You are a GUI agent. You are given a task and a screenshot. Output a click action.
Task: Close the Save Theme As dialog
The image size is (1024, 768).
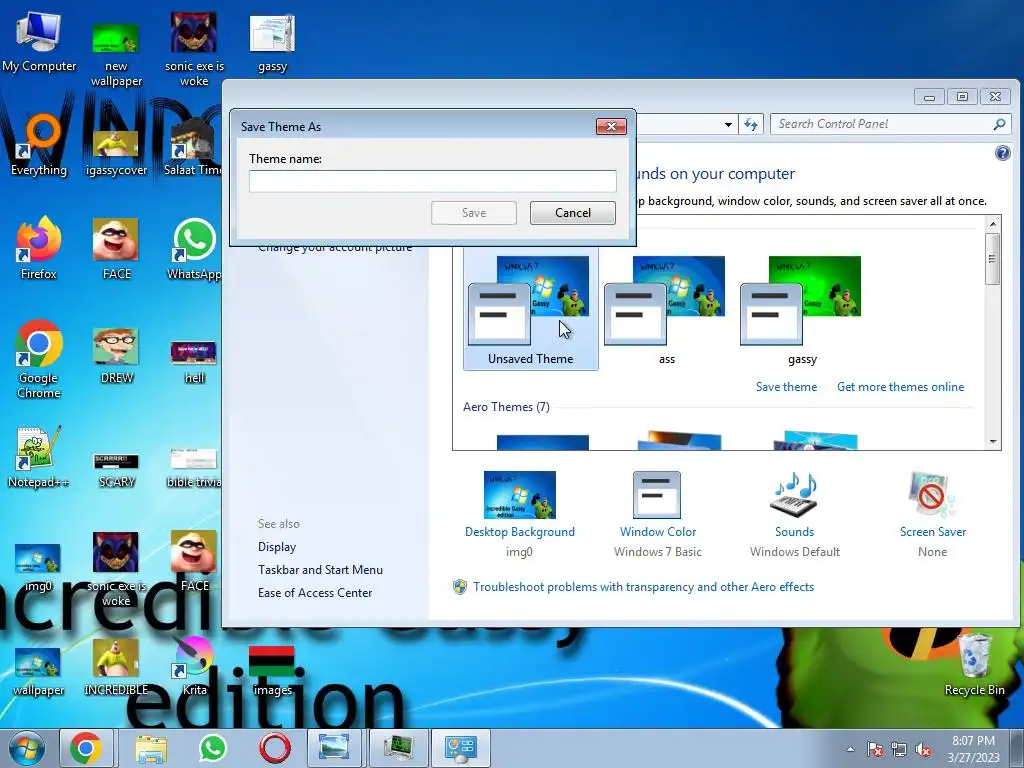[611, 126]
